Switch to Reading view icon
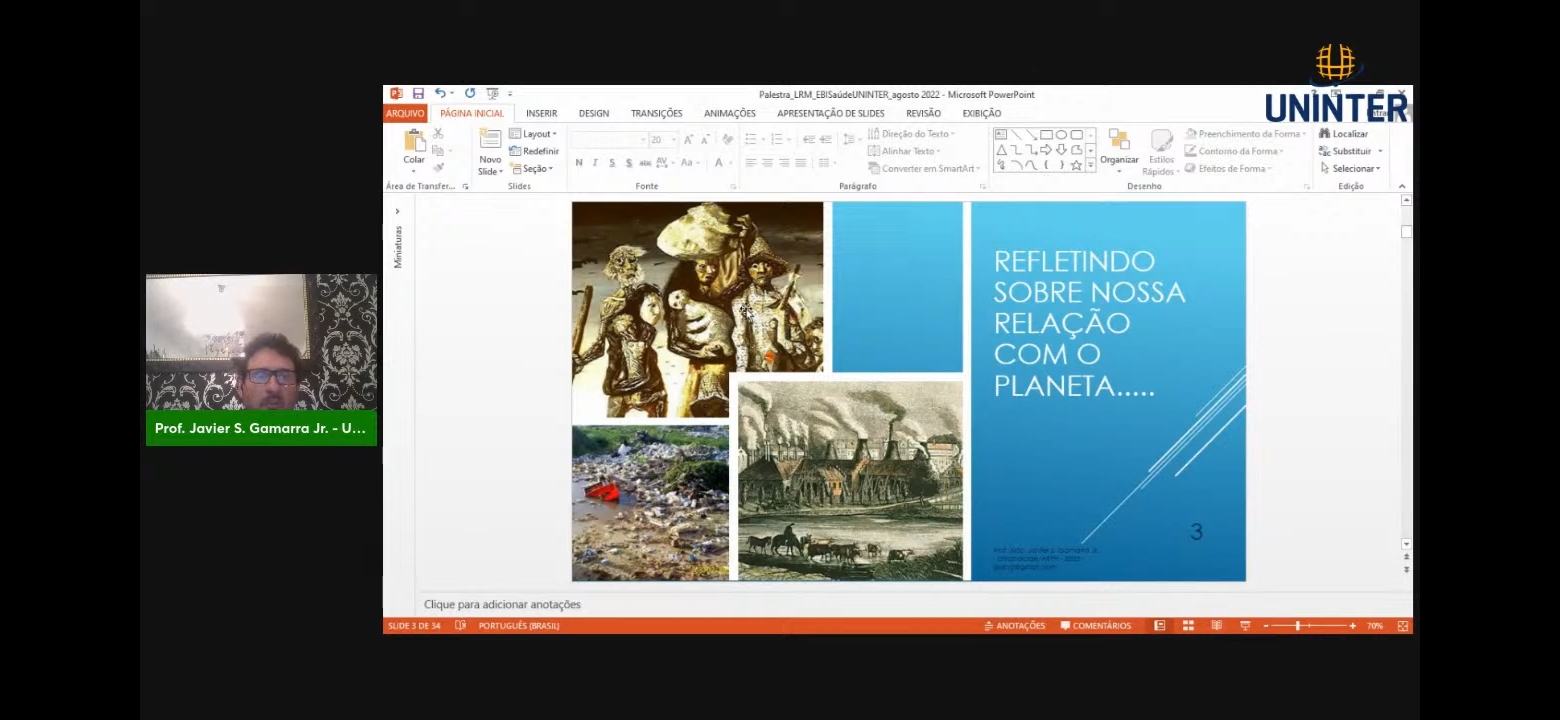Viewport: 1560px width, 720px height. coord(1216,626)
